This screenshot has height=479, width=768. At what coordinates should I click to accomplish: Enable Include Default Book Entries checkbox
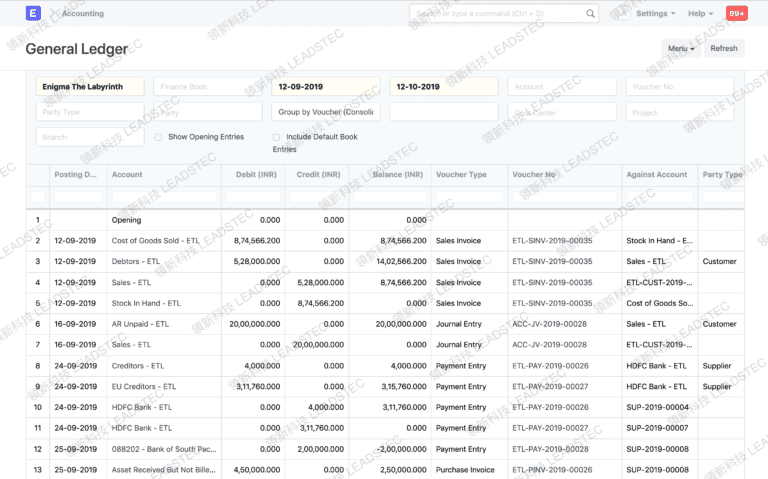point(276,137)
